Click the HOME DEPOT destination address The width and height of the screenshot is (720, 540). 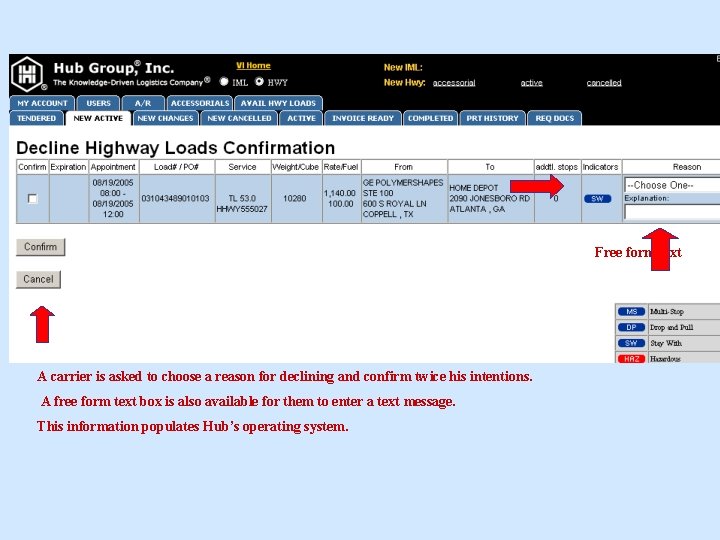[489, 198]
